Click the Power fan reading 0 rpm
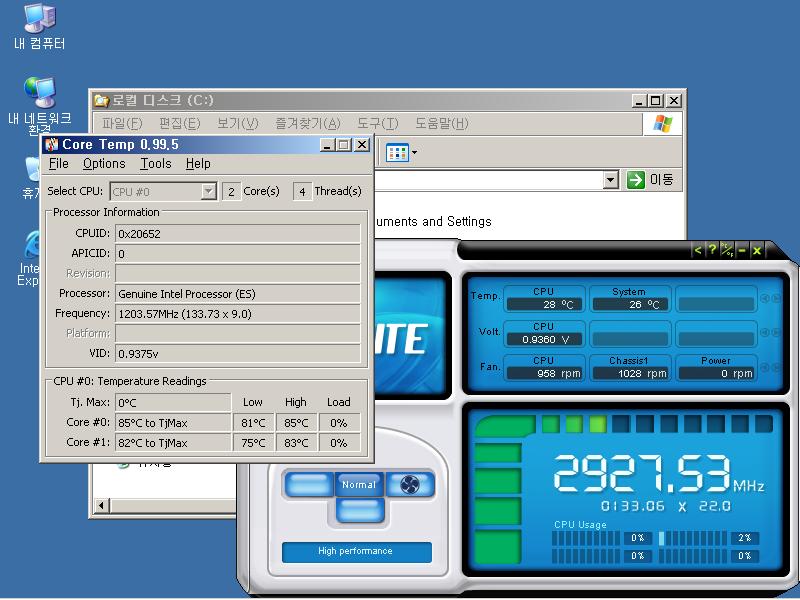 [716, 373]
